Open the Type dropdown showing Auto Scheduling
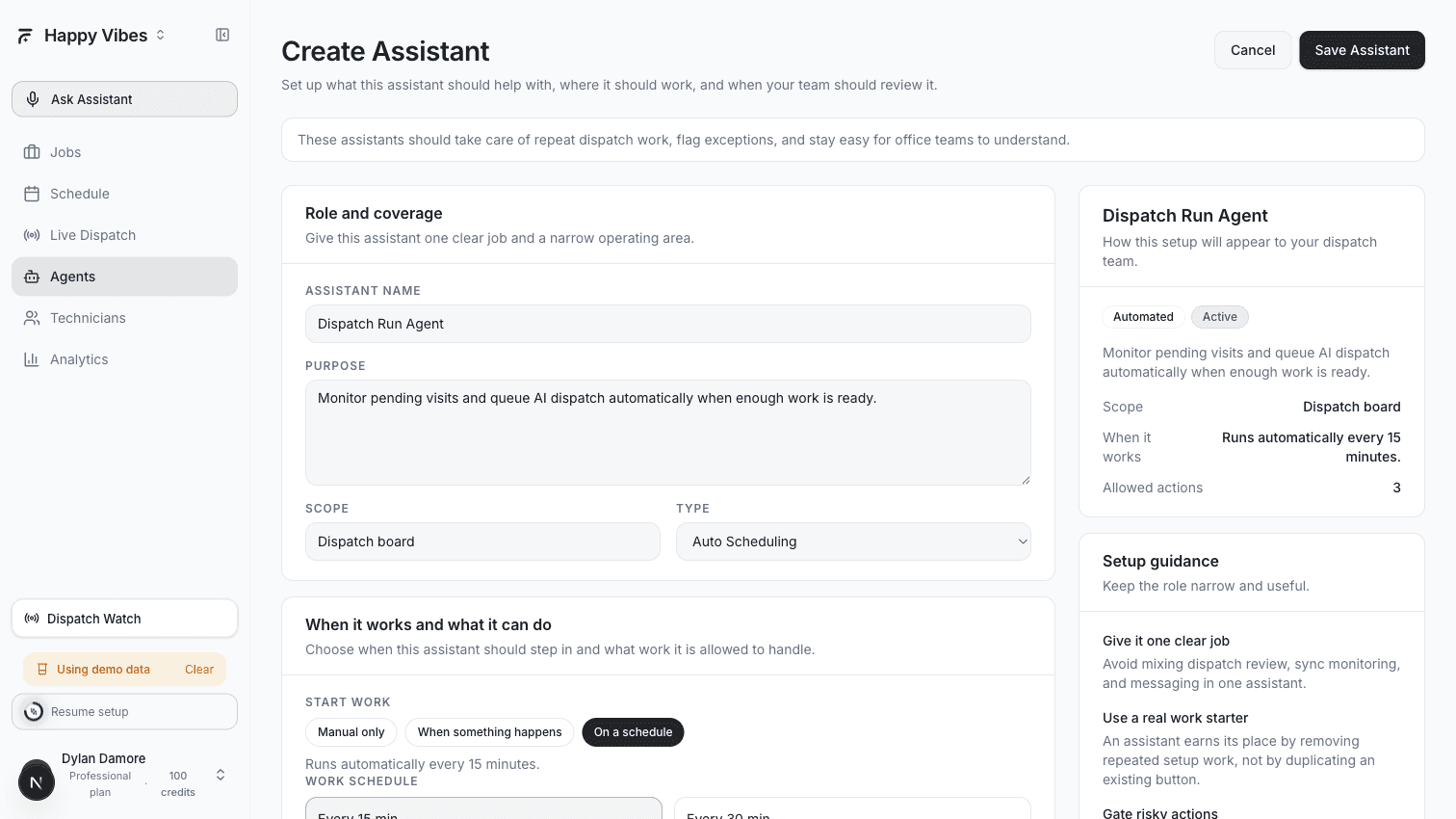Screen dimensions: 1456x819 852,542
